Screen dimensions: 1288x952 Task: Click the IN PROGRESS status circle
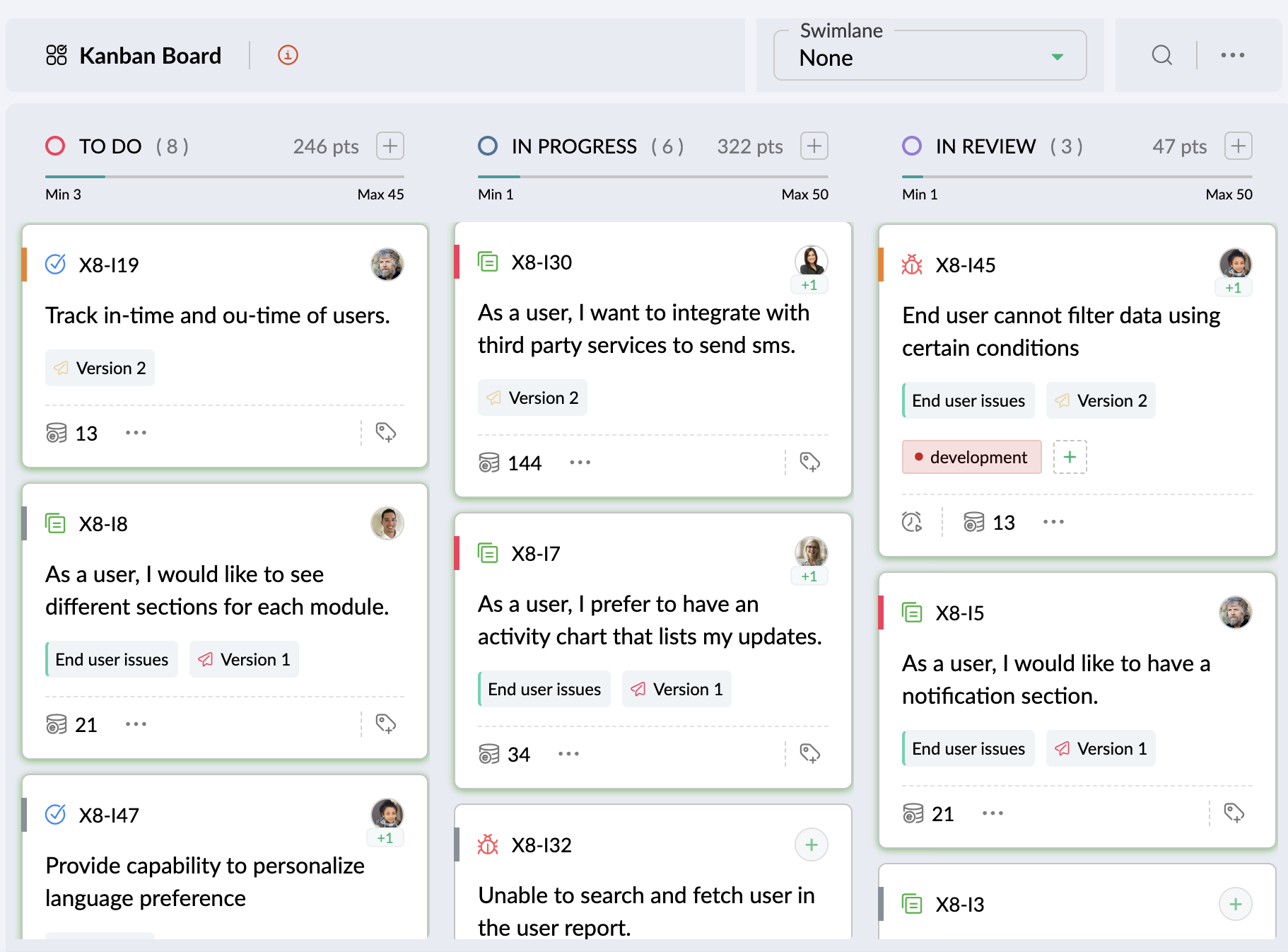click(488, 146)
